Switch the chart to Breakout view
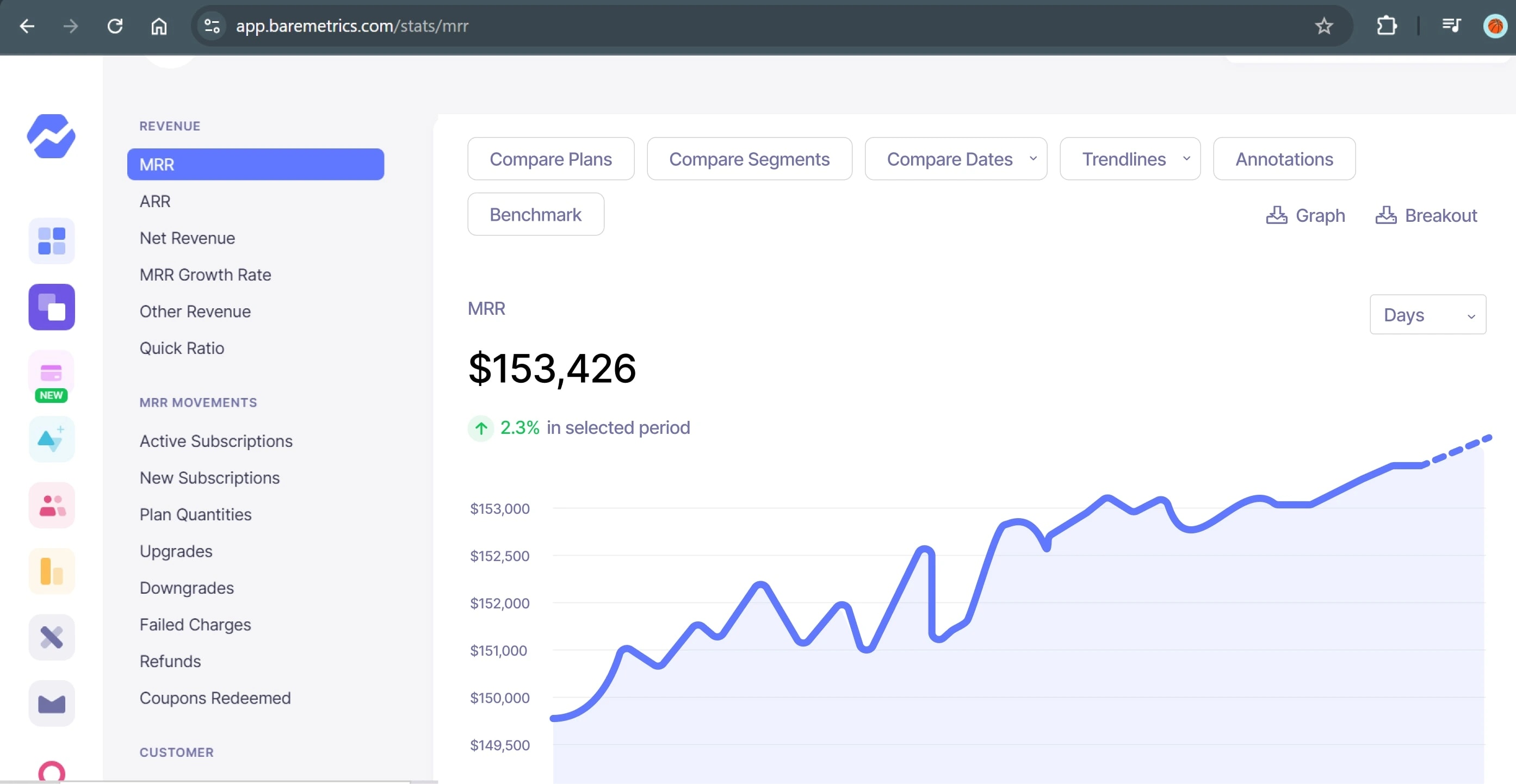The image size is (1516, 784). click(x=1426, y=215)
